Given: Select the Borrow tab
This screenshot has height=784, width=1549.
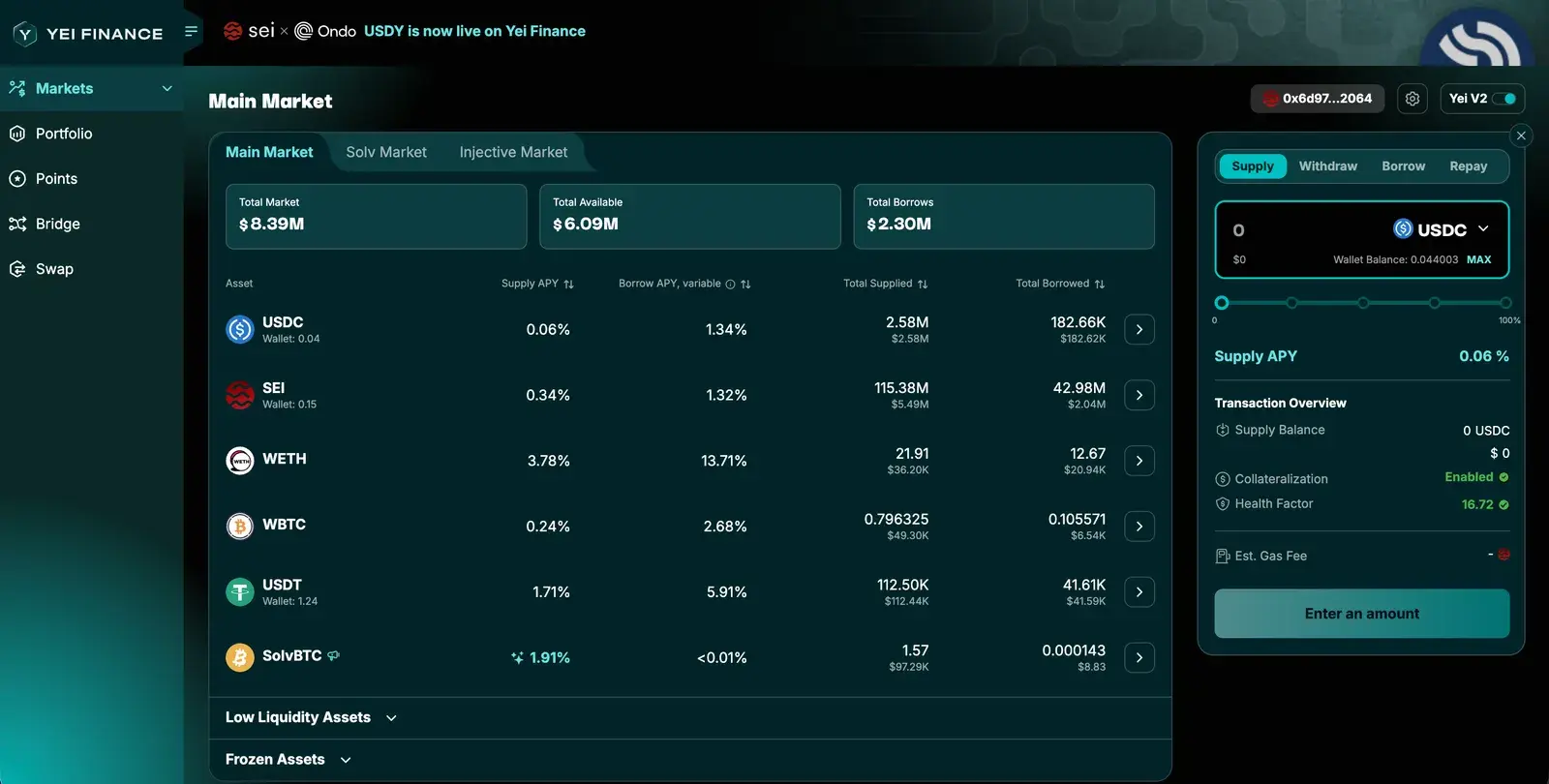Looking at the screenshot, I should [1404, 166].
